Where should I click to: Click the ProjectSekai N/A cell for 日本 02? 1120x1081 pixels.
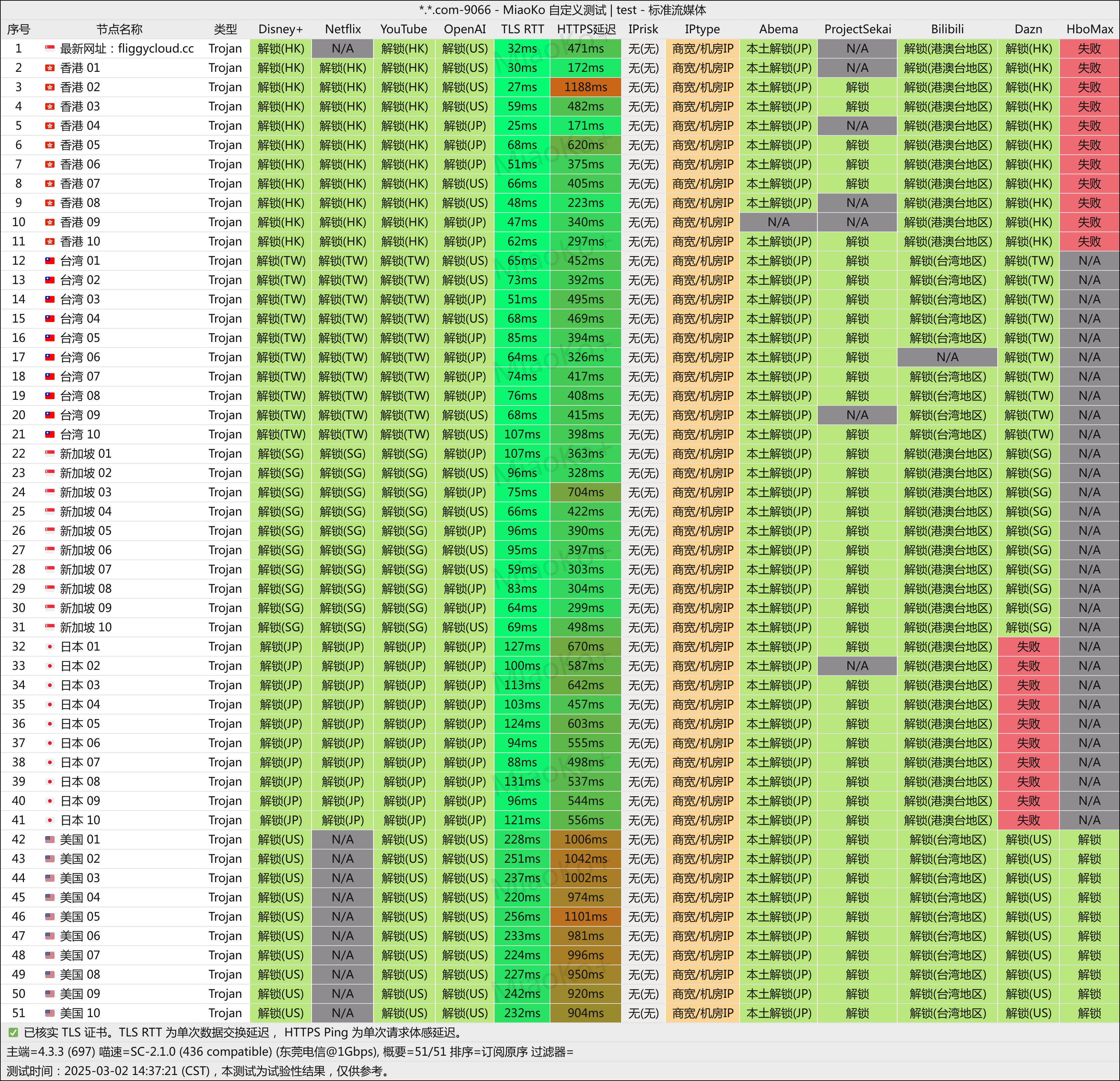857,666
